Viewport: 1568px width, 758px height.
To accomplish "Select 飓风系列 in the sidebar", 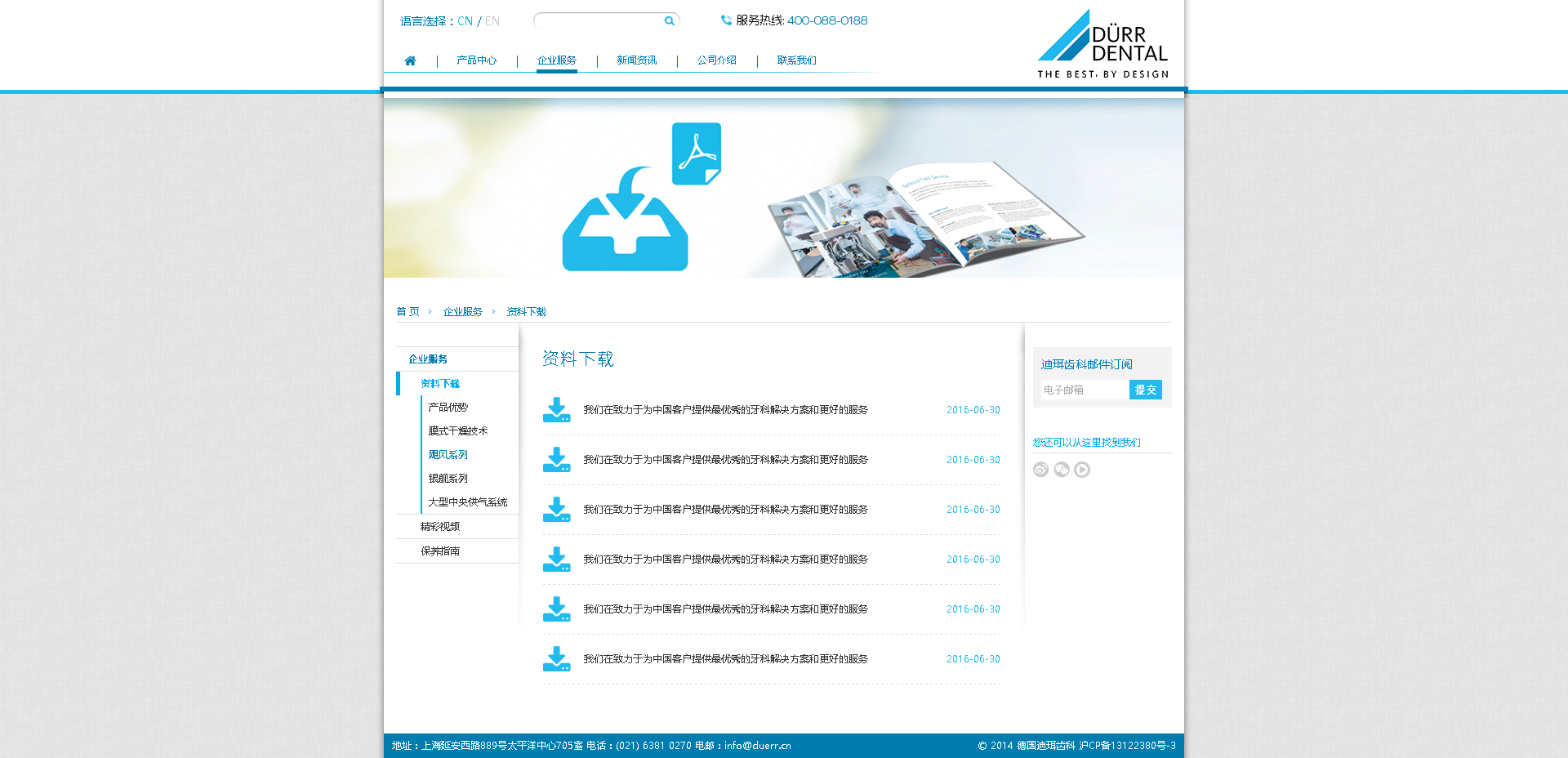I will pos(448,455).
